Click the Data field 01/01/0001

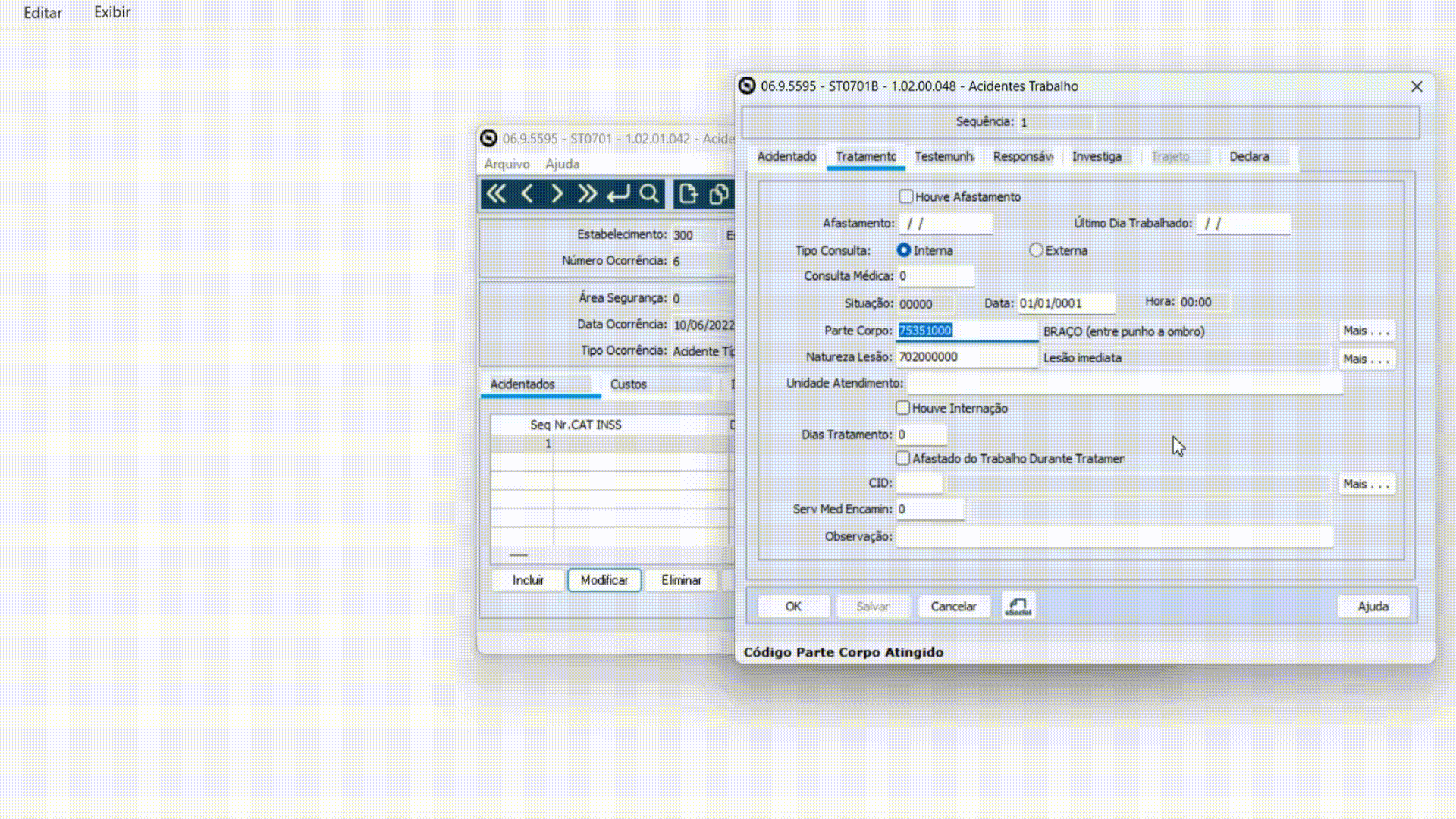point(1066,303)
